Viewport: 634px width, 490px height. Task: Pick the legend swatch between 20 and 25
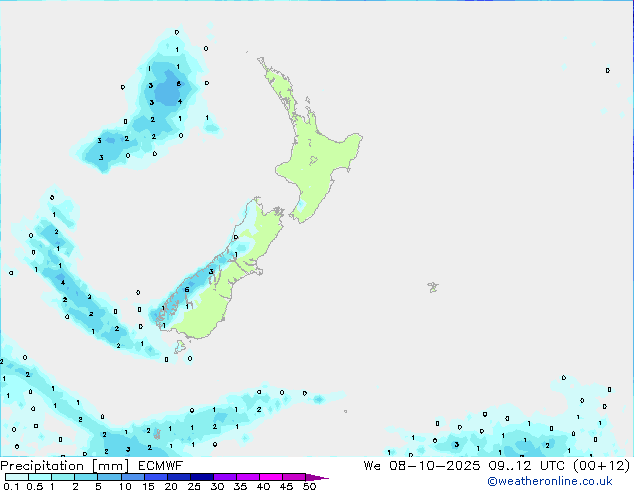pyautogui.click(x=179, y=477)
